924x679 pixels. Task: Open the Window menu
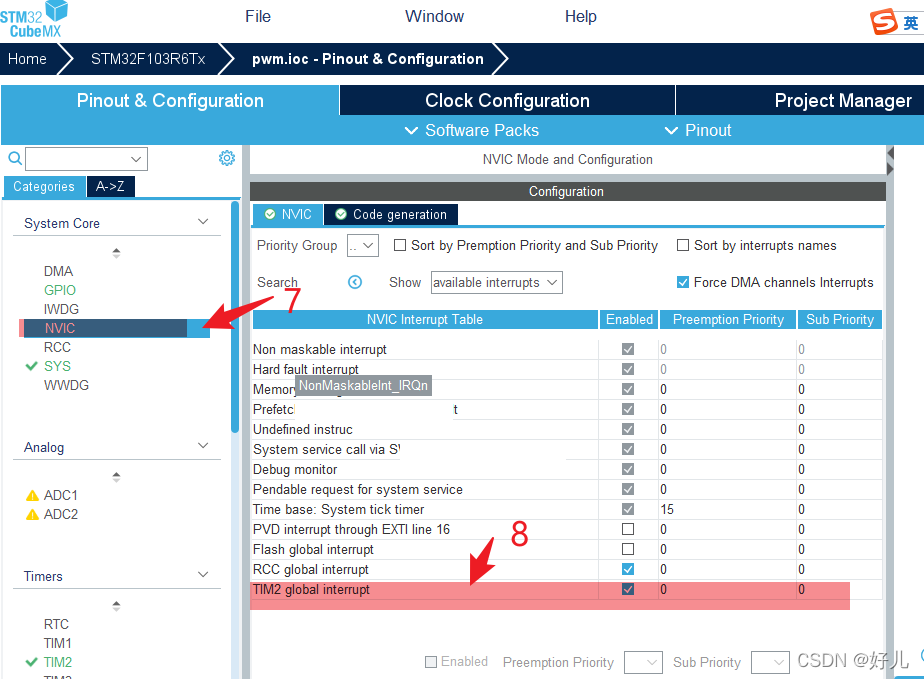point(434,17)
